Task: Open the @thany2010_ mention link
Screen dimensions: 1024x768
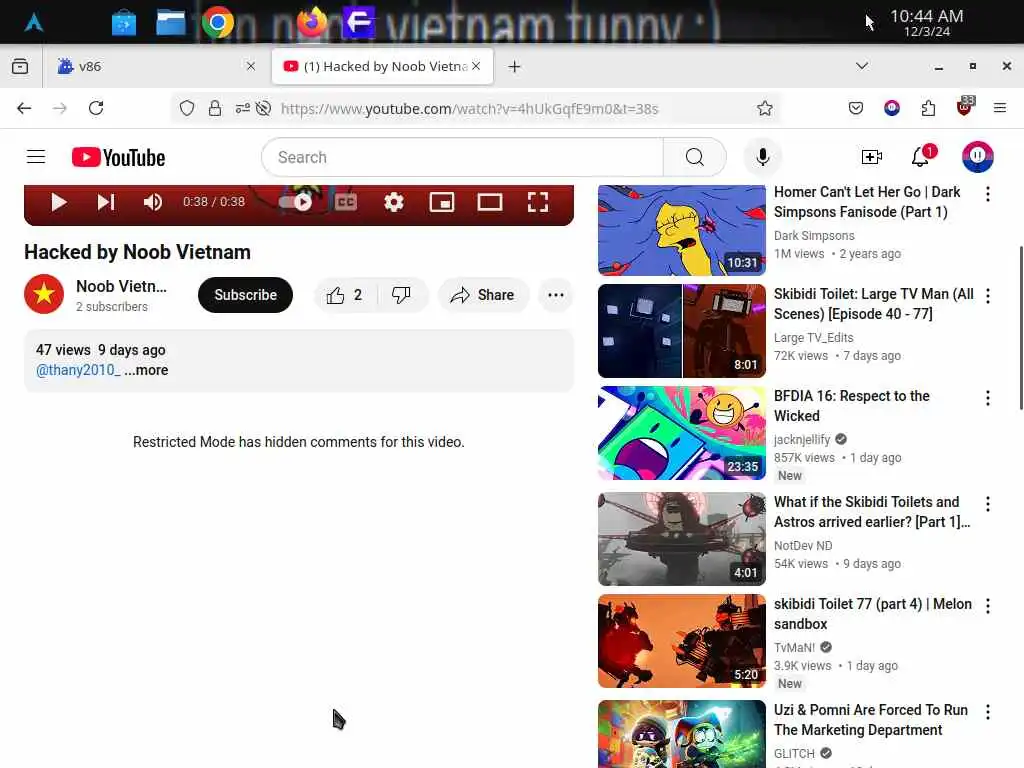Action: pos(78,370)
